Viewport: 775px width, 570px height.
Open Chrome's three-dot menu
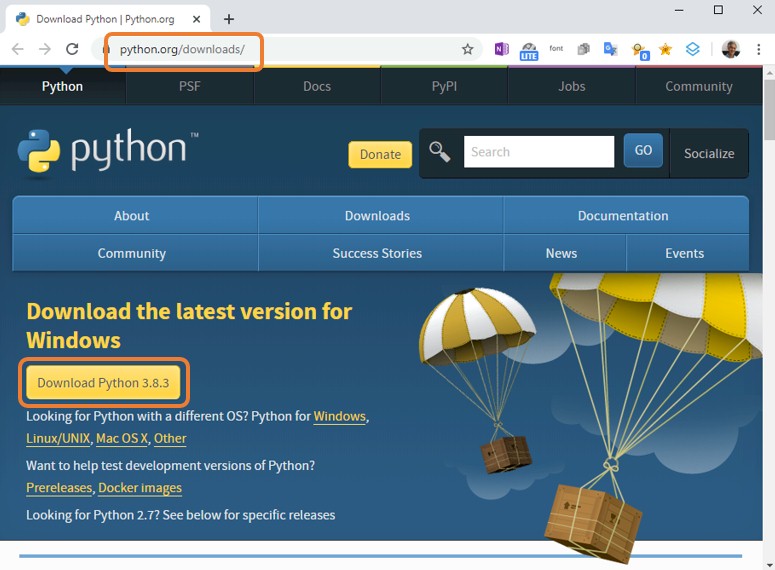(x=758, y=49)
